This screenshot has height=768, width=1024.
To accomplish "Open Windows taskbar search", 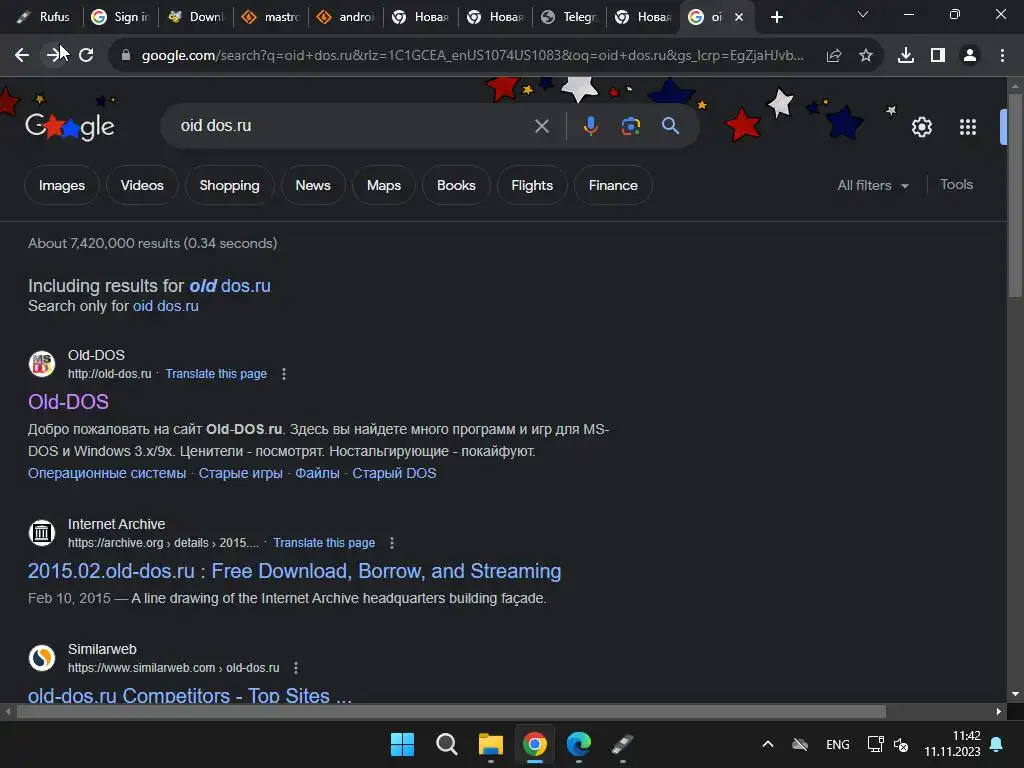I will pos(447,744).
